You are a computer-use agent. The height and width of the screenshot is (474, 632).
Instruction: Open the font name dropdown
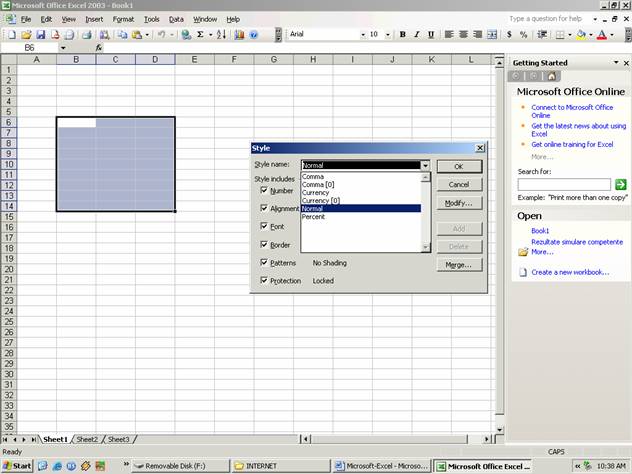click(x=363, y=35)
